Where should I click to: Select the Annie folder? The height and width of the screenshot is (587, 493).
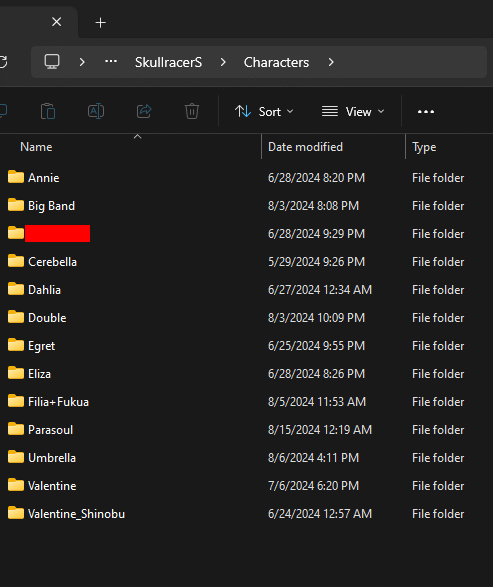[43, 177]
